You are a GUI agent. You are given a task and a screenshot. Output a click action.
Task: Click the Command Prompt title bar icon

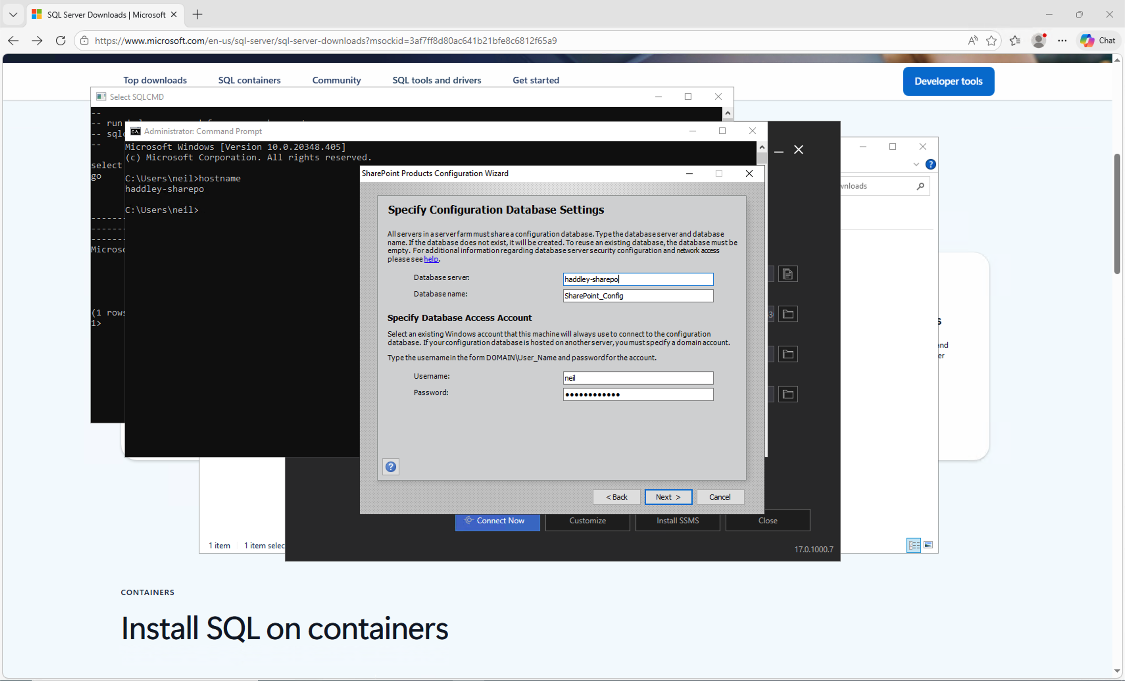pyautogui.click(x=135, y=131)
